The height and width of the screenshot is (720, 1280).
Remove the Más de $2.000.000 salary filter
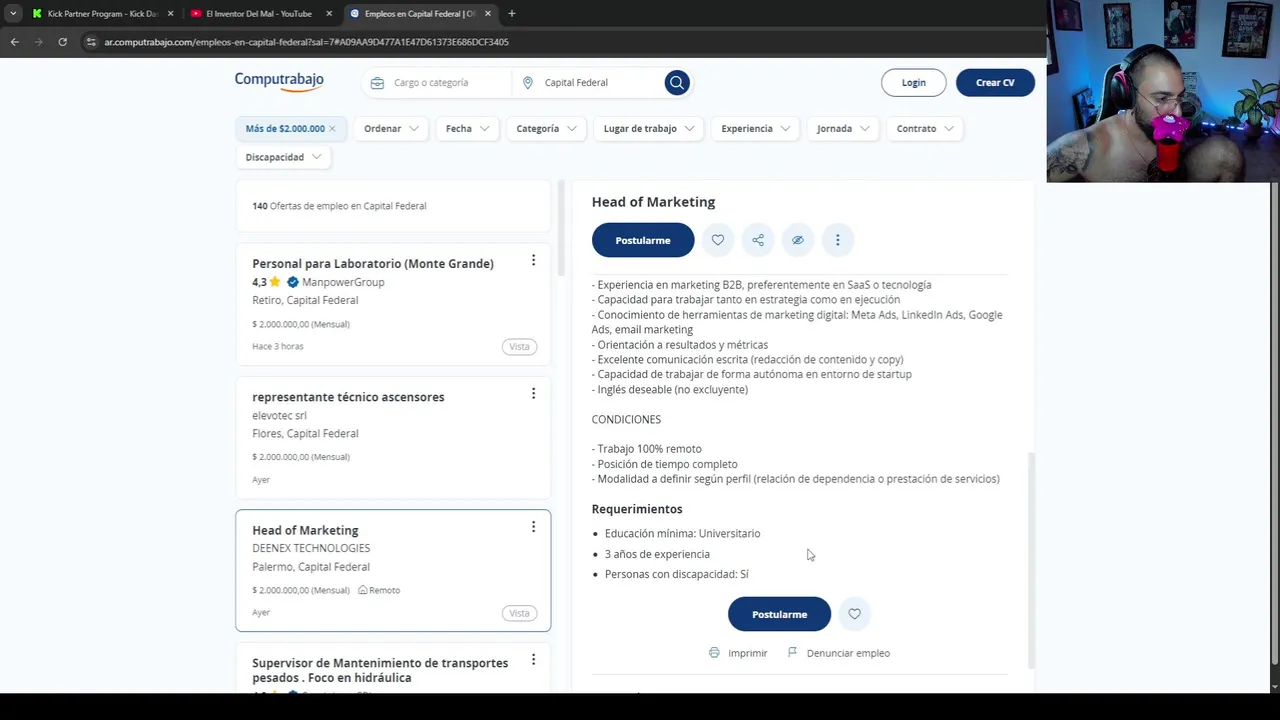[x=332, y=128]
